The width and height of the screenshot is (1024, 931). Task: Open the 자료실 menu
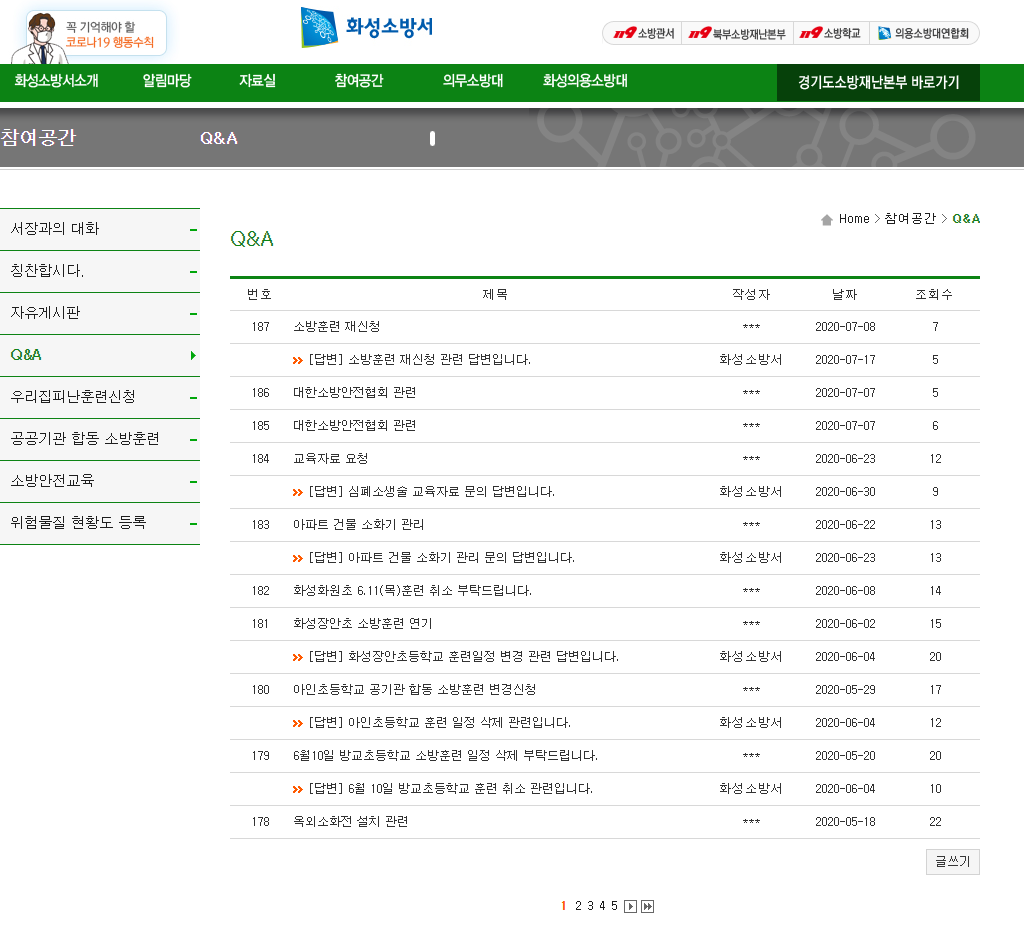point(257,81)
